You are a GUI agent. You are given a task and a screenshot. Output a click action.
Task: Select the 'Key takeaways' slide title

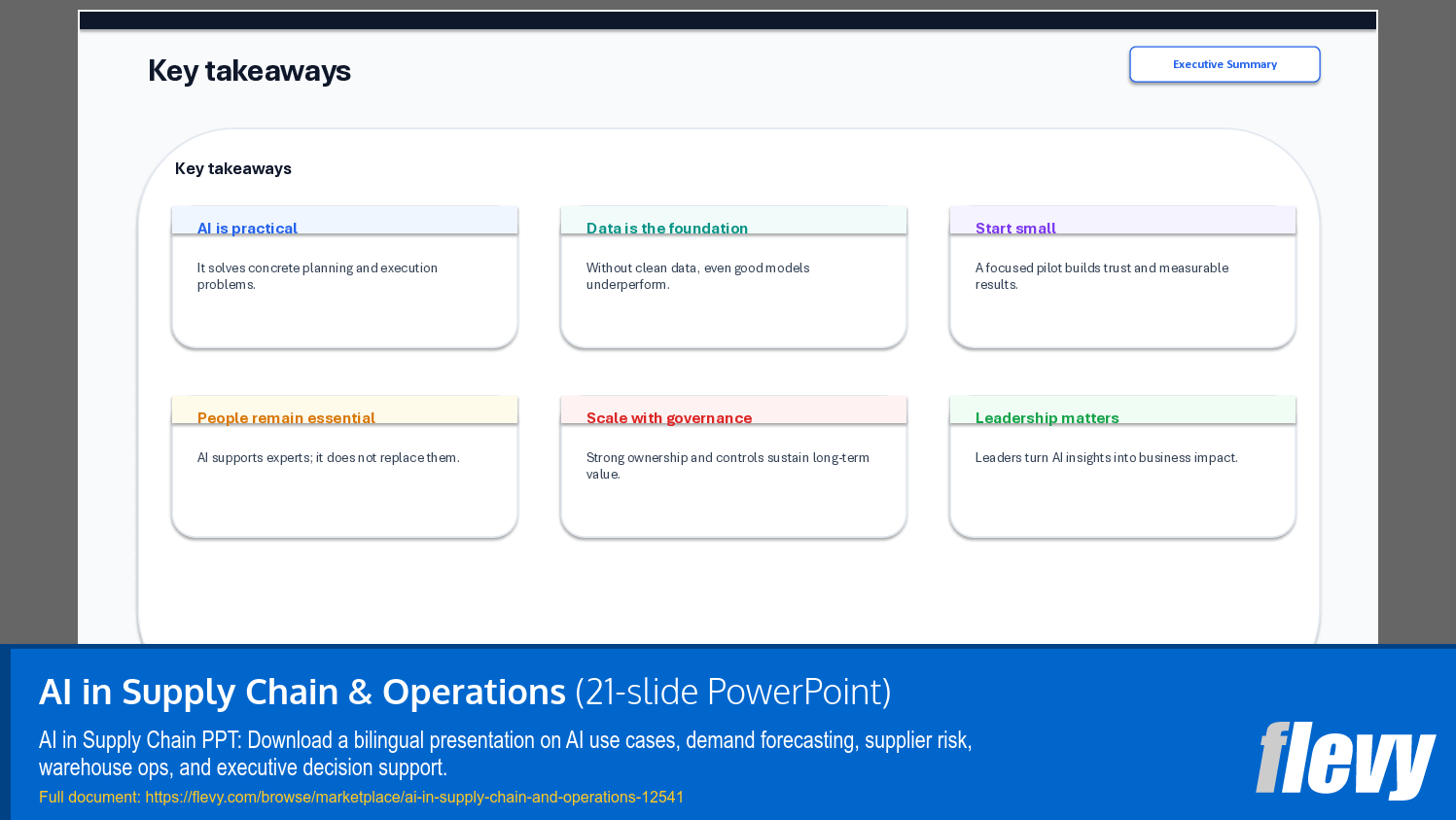point(249,71)
